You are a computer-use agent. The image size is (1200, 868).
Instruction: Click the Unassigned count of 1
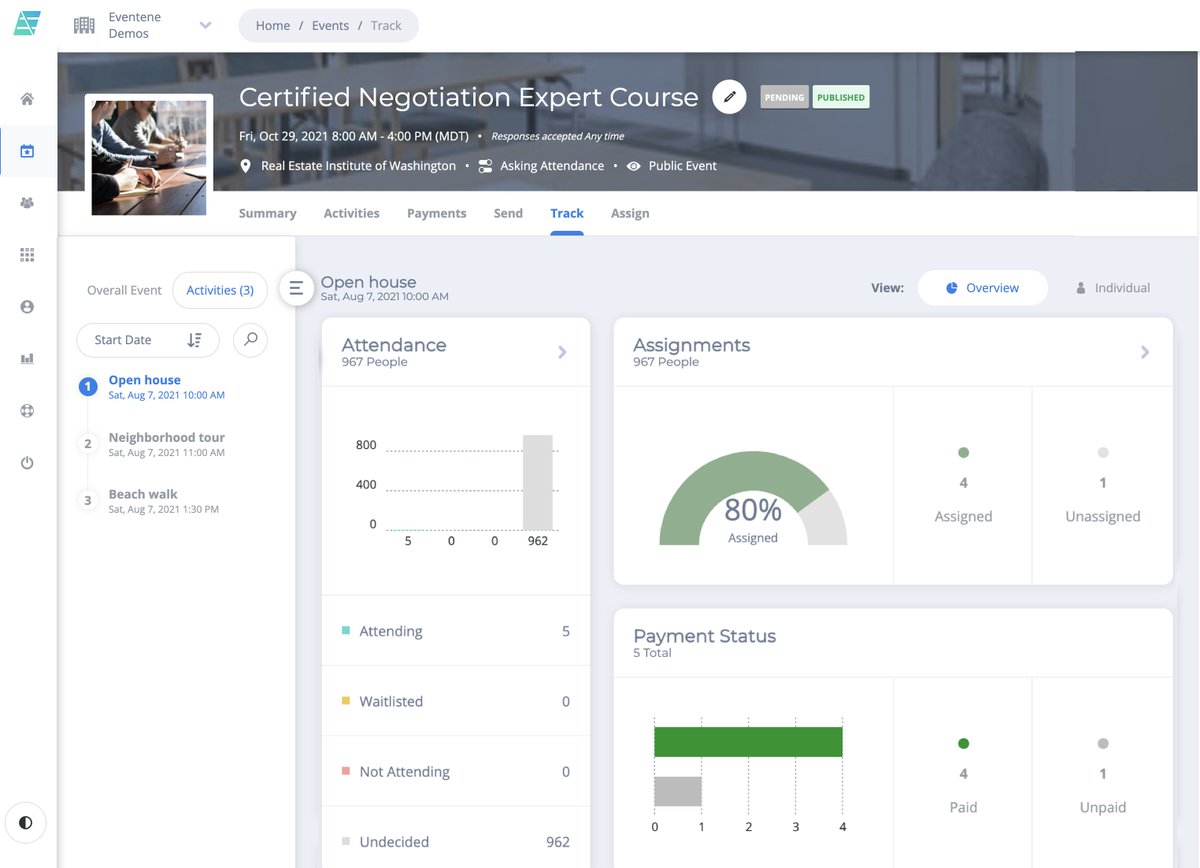1103,483
